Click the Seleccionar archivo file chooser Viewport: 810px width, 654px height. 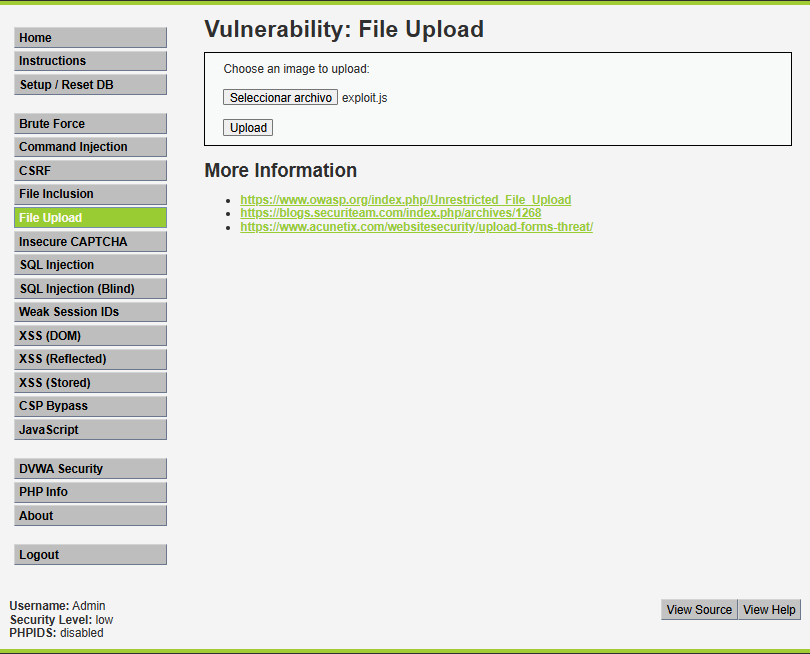280,98
